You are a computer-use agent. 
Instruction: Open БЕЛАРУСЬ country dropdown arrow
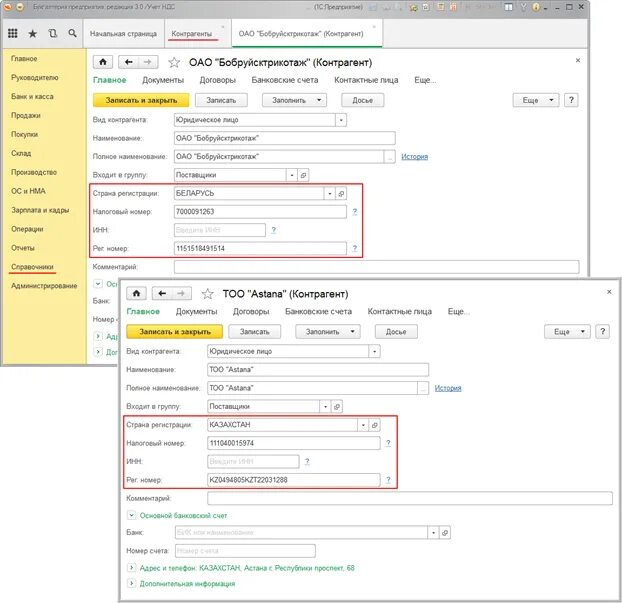click(329, 194)
